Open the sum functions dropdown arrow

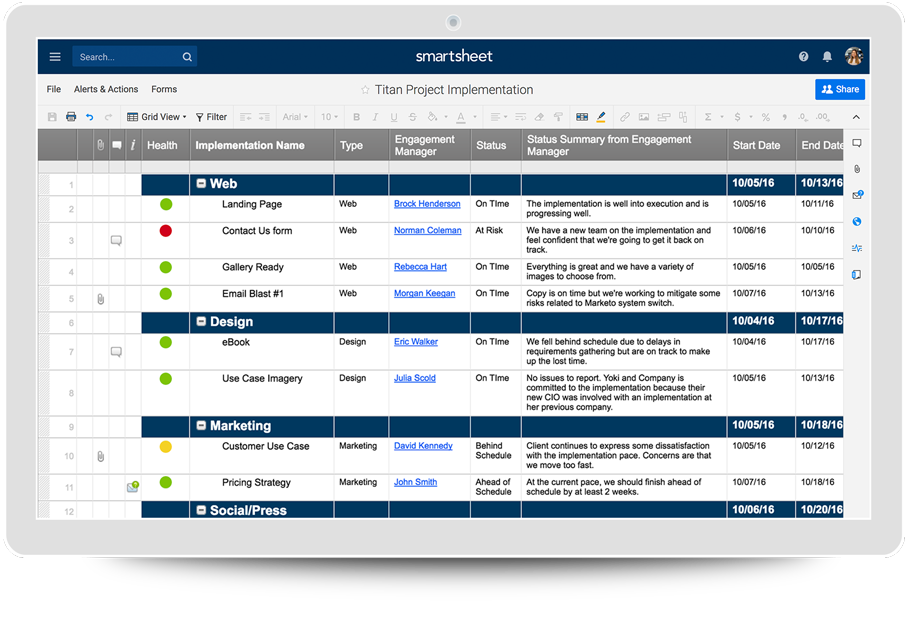pos(722,117)
